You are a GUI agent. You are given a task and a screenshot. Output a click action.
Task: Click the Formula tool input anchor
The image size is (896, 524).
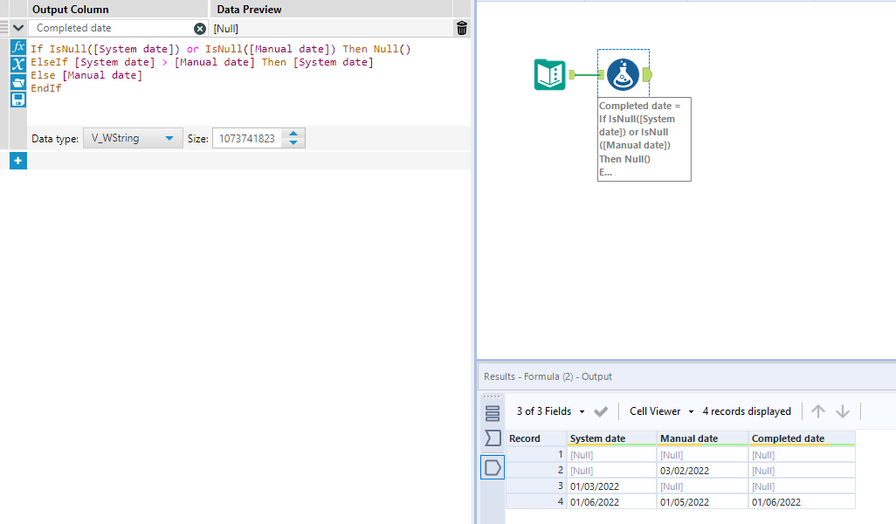(601, 74)
